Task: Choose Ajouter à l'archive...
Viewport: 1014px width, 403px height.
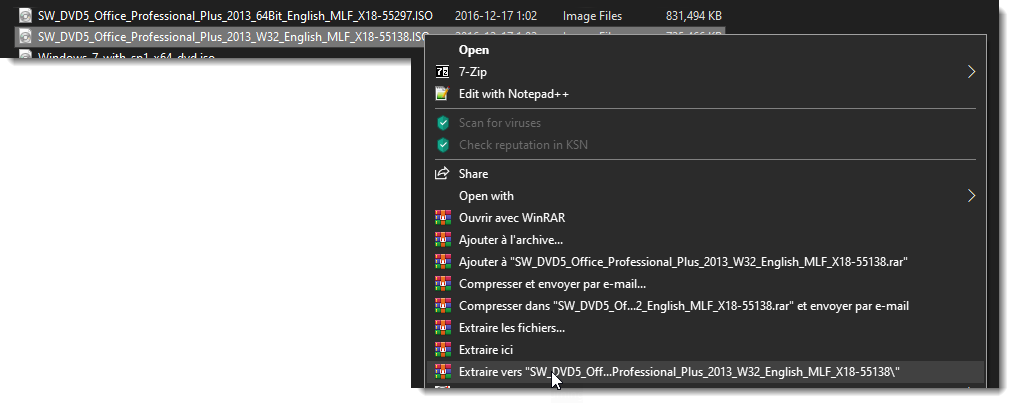Action: click(511, 240)
